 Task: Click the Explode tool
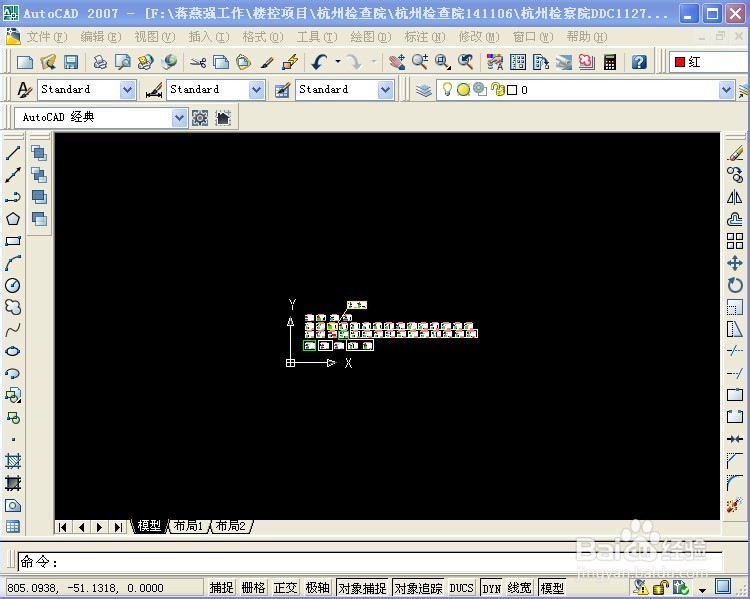[x=735, y=505]
